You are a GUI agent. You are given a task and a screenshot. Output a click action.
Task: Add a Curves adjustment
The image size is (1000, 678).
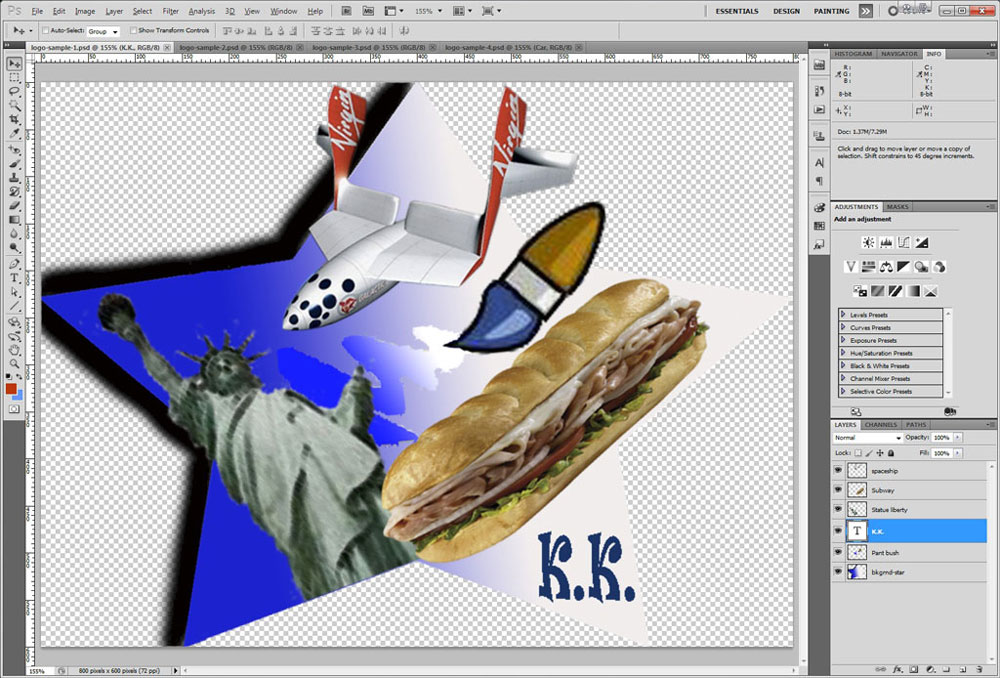904,242
